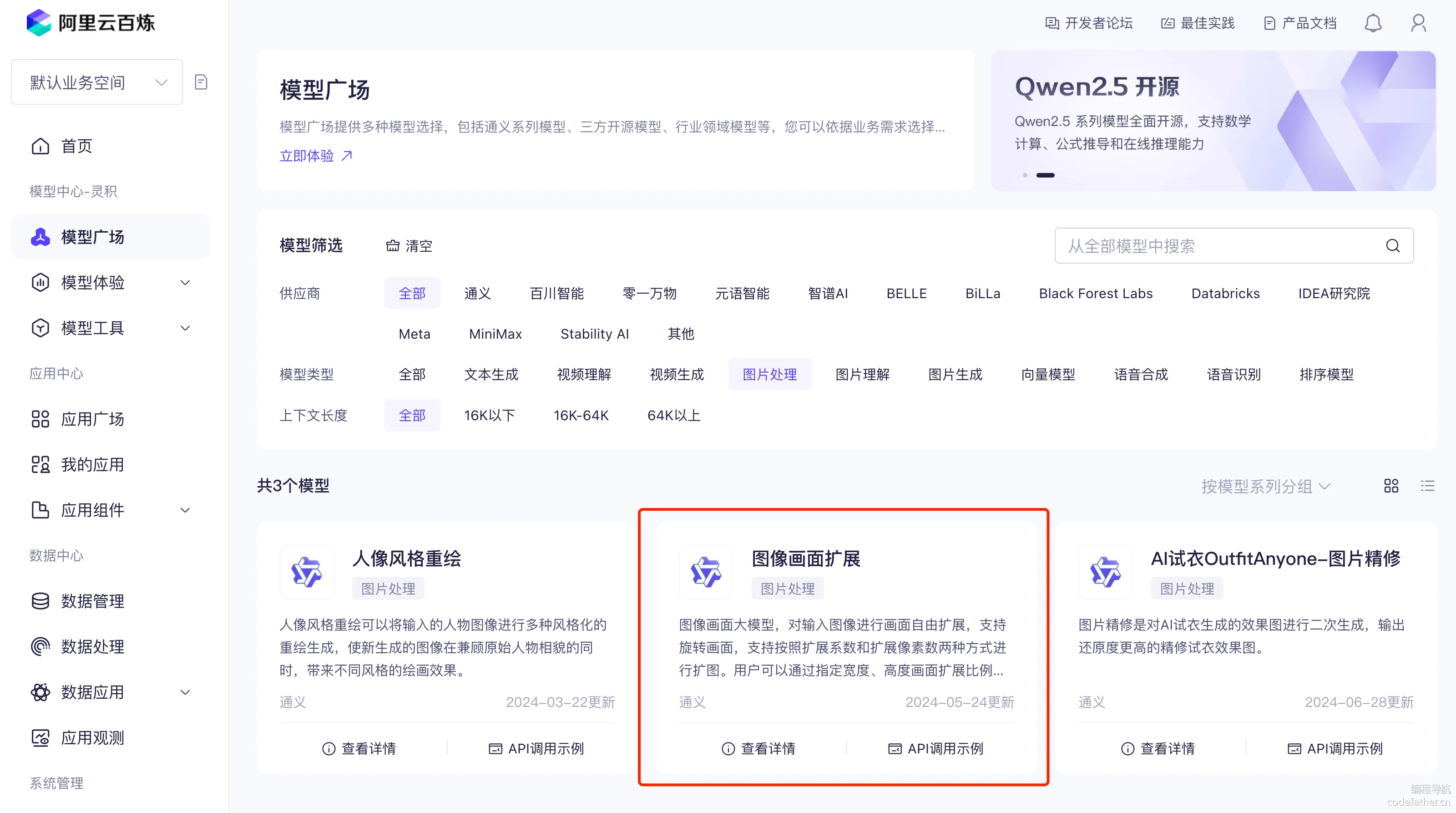Select 全部 in the 上下文长度 row
This screenshot has height=813, width=1456.
412,416
